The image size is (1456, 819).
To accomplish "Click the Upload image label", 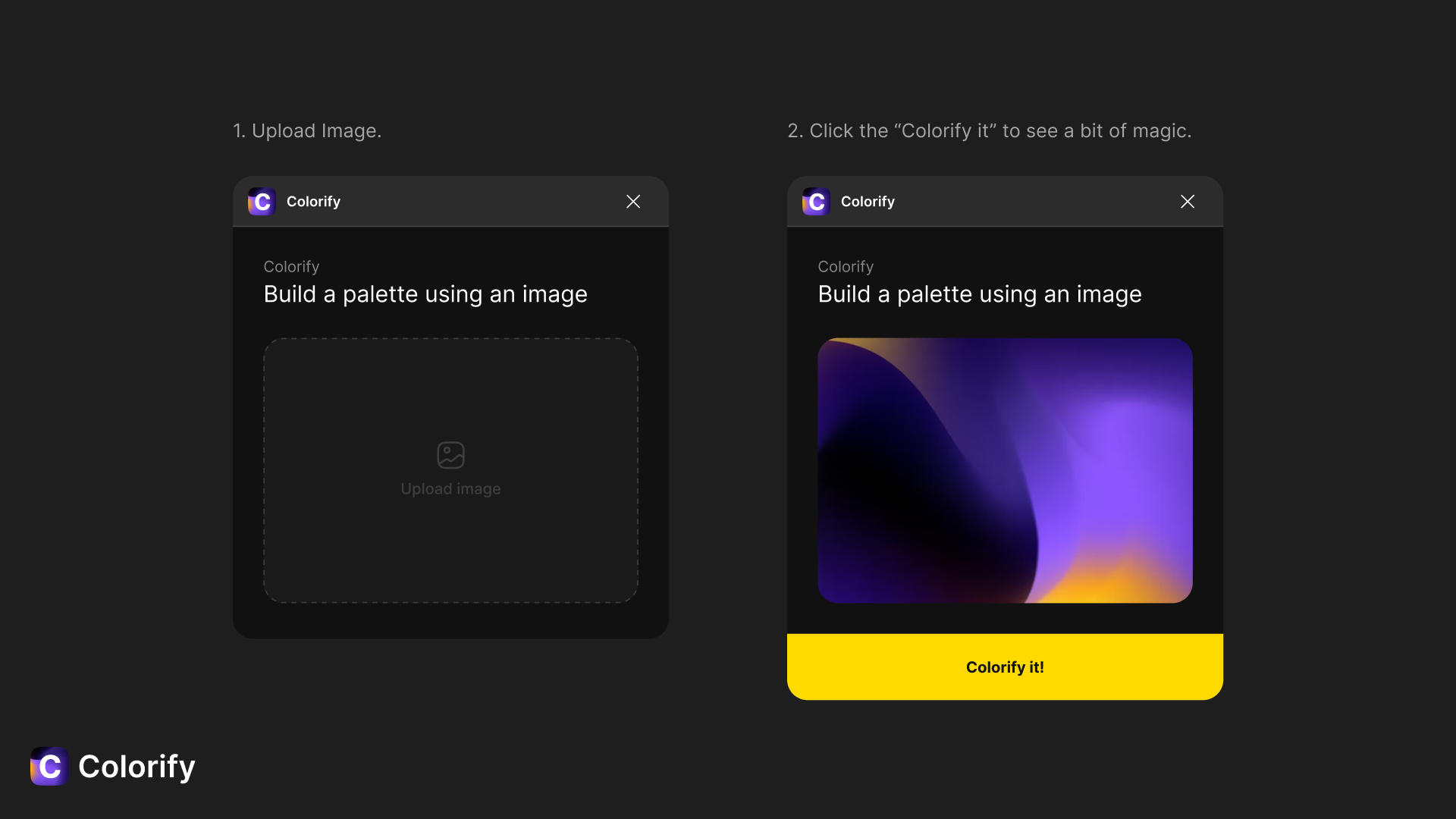I will tap(450, 488).
